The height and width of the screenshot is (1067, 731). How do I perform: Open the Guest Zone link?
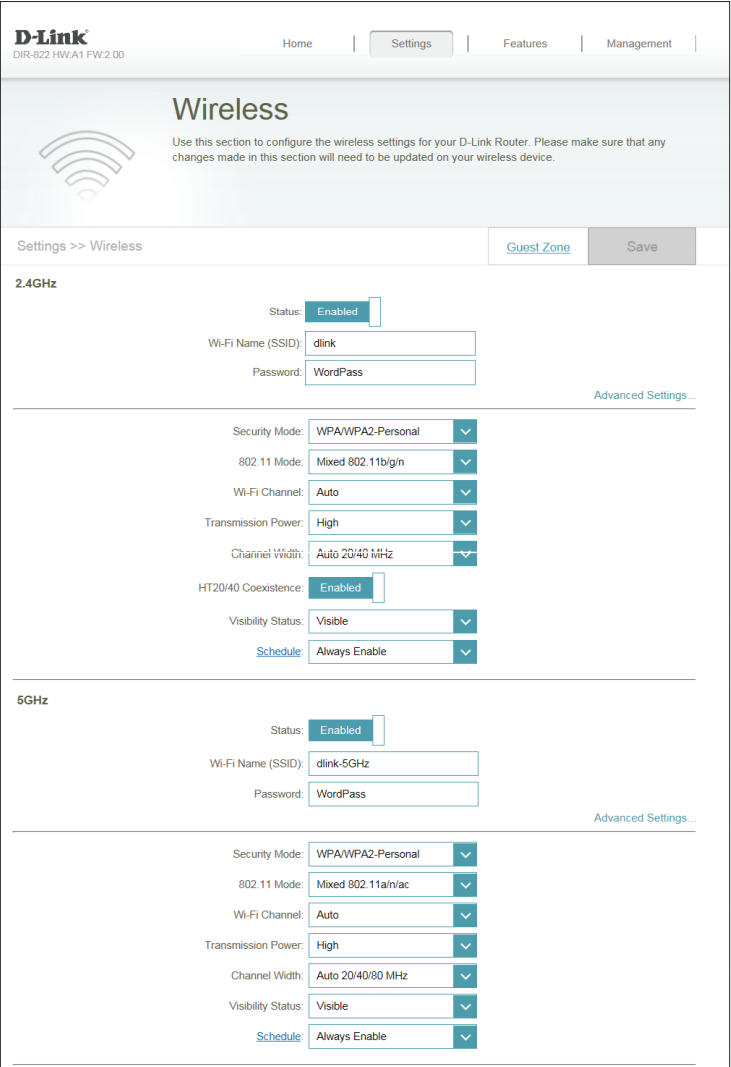click(538, 247)
